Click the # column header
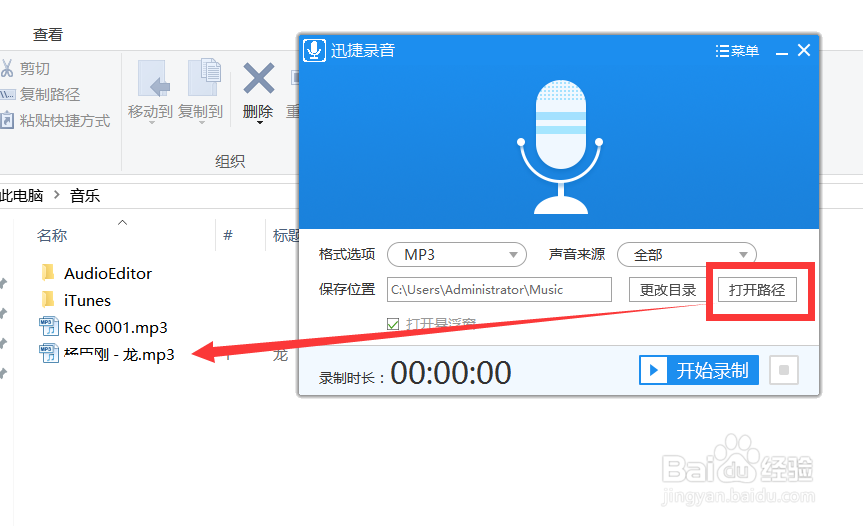This screenshot has height=526, width=863. [x=228, y=235]
